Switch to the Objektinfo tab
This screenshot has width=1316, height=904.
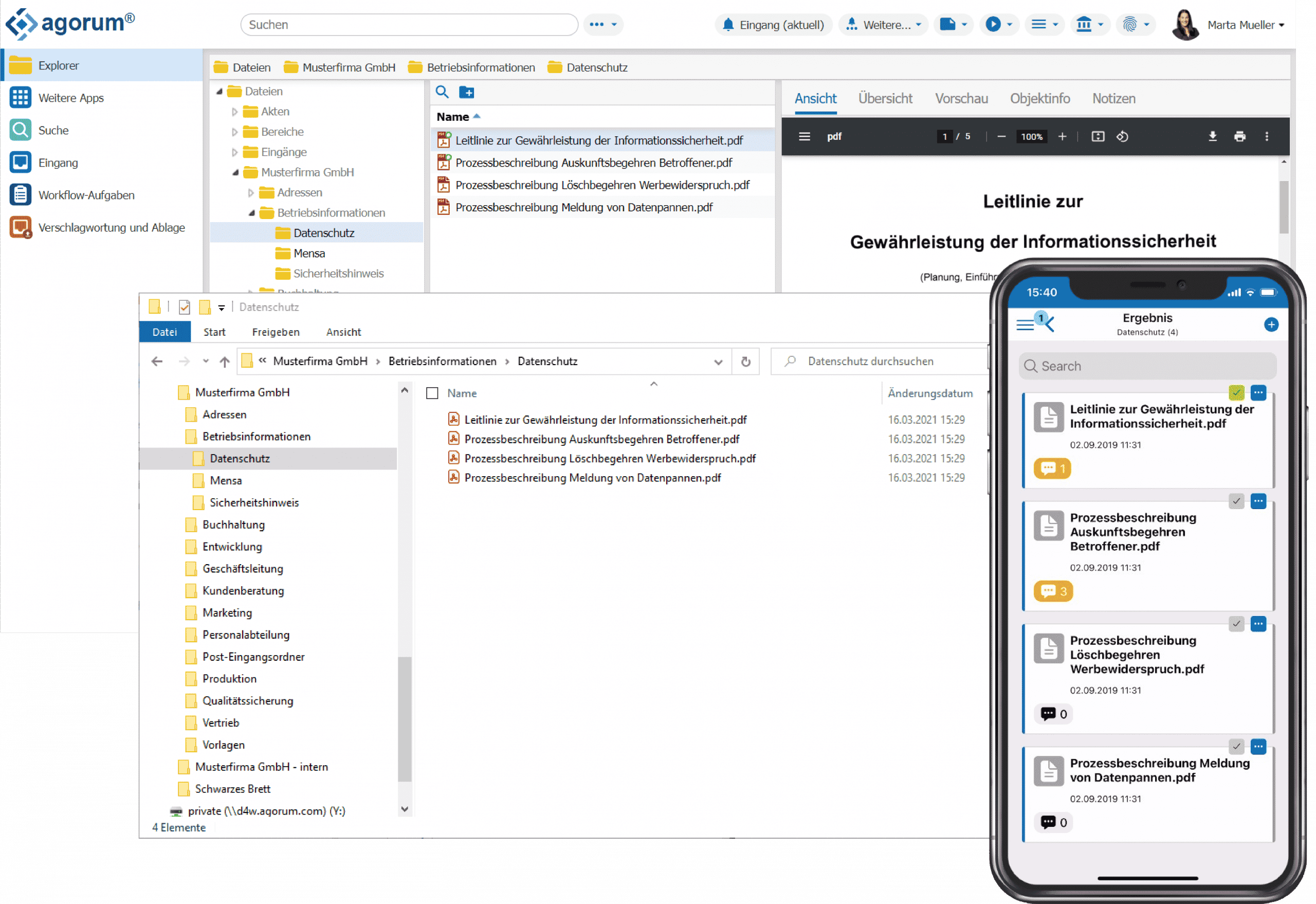(x=1039, y=99)
